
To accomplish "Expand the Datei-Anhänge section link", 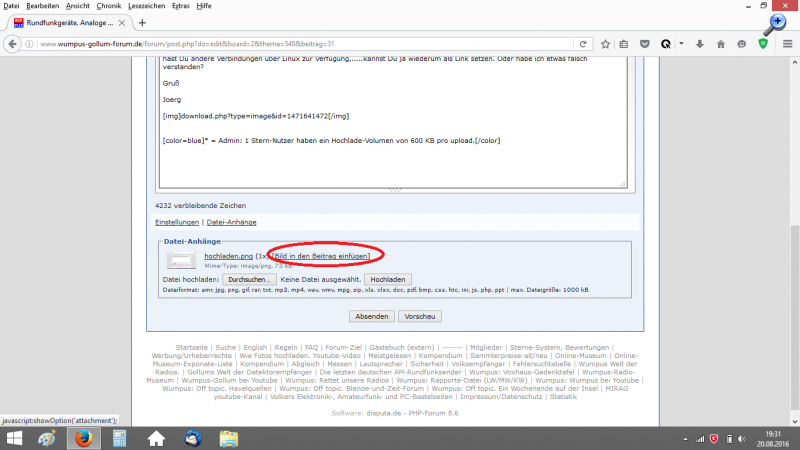I will 232,222.
